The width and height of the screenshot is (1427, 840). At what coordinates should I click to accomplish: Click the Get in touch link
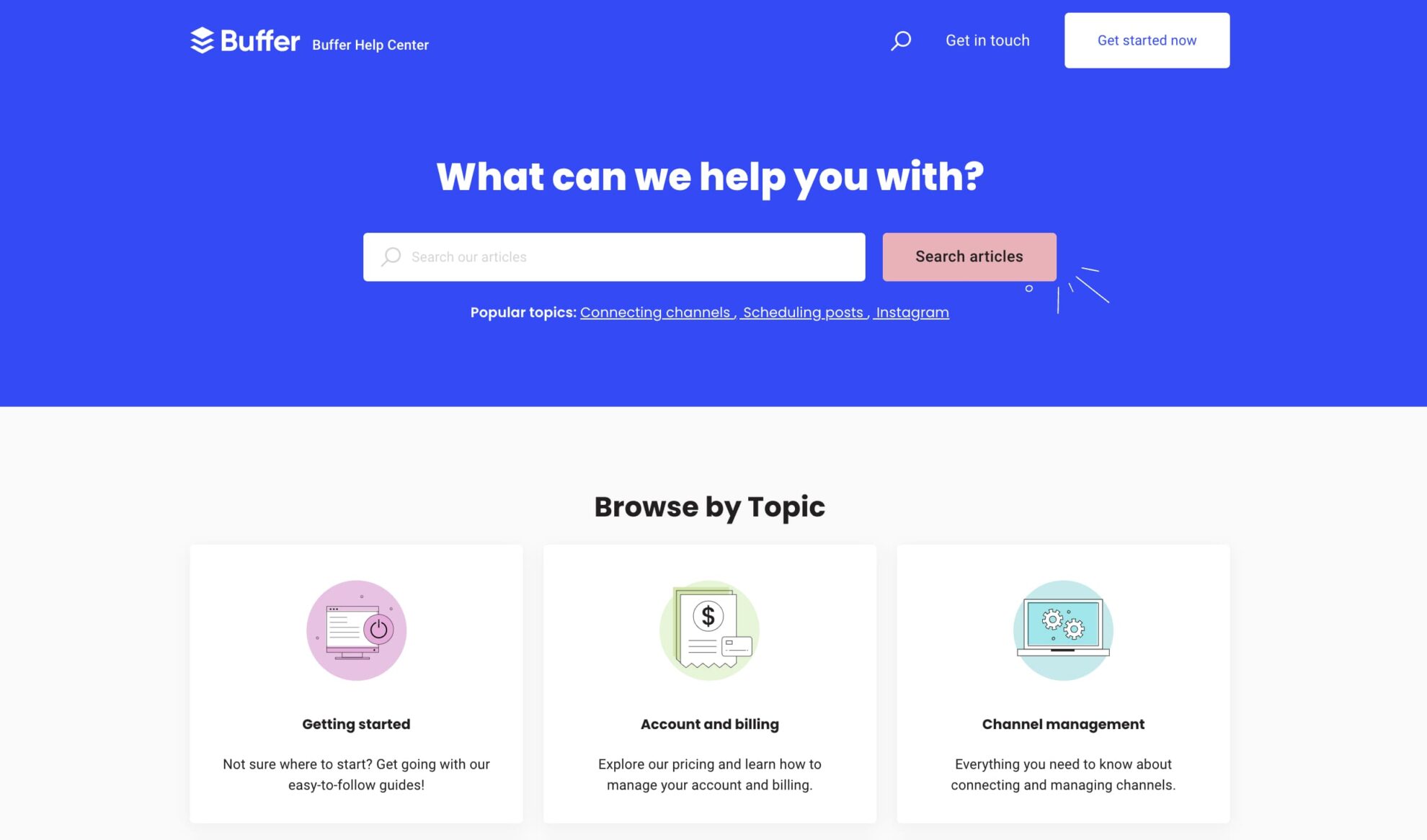(x=987, y=40)
